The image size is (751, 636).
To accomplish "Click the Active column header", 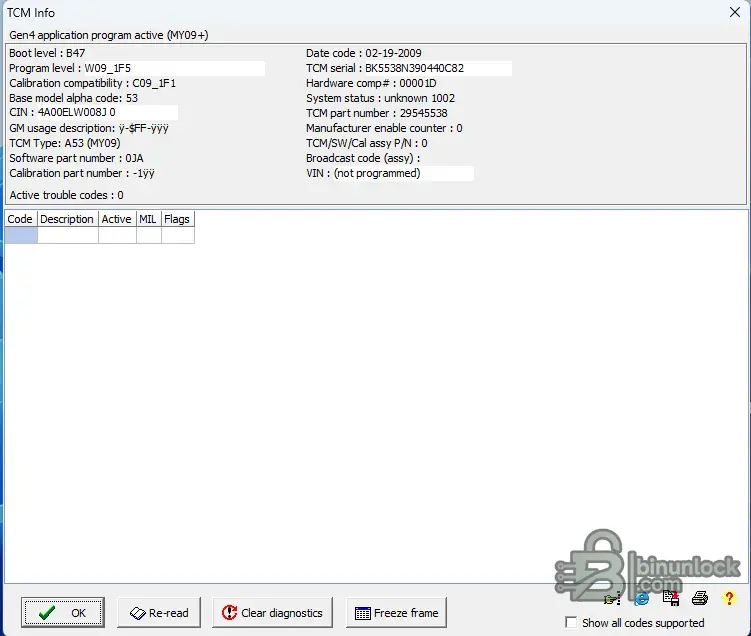I will (117, 219).
